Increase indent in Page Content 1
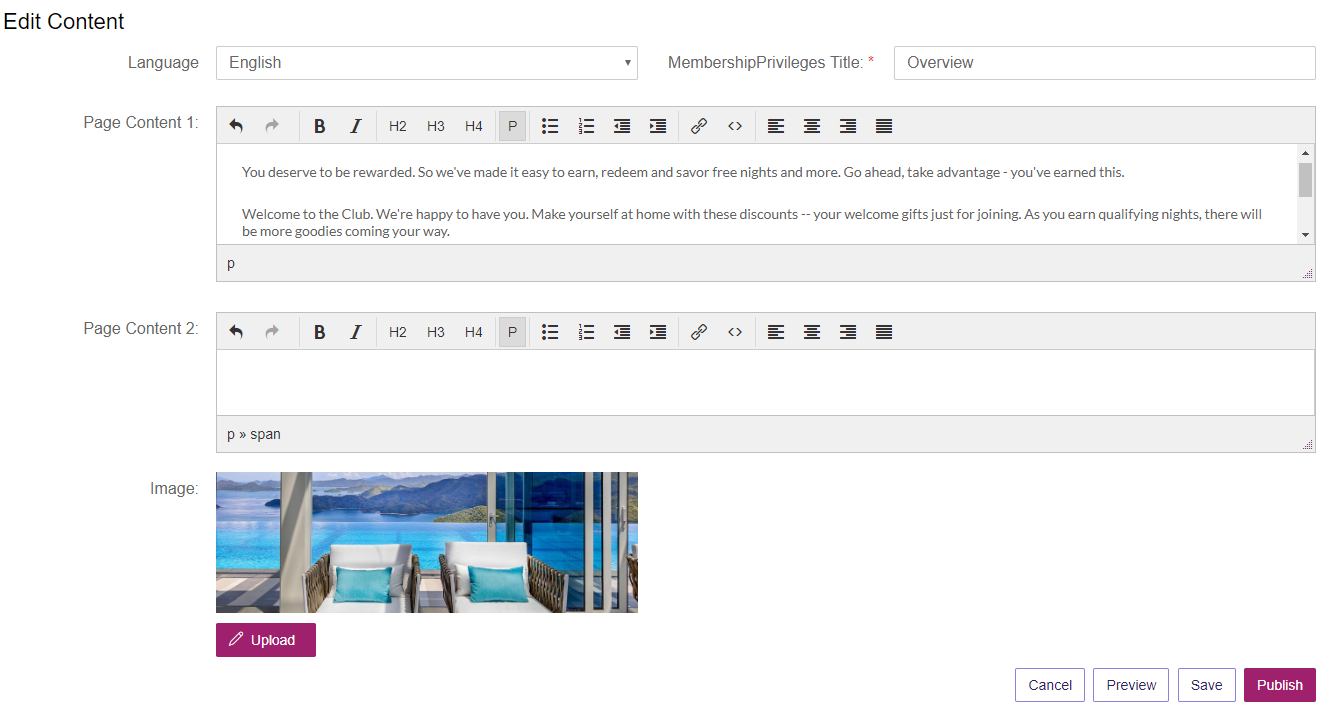The height and width of the screenshot is (714, 1322). click(x=658, y=126)
